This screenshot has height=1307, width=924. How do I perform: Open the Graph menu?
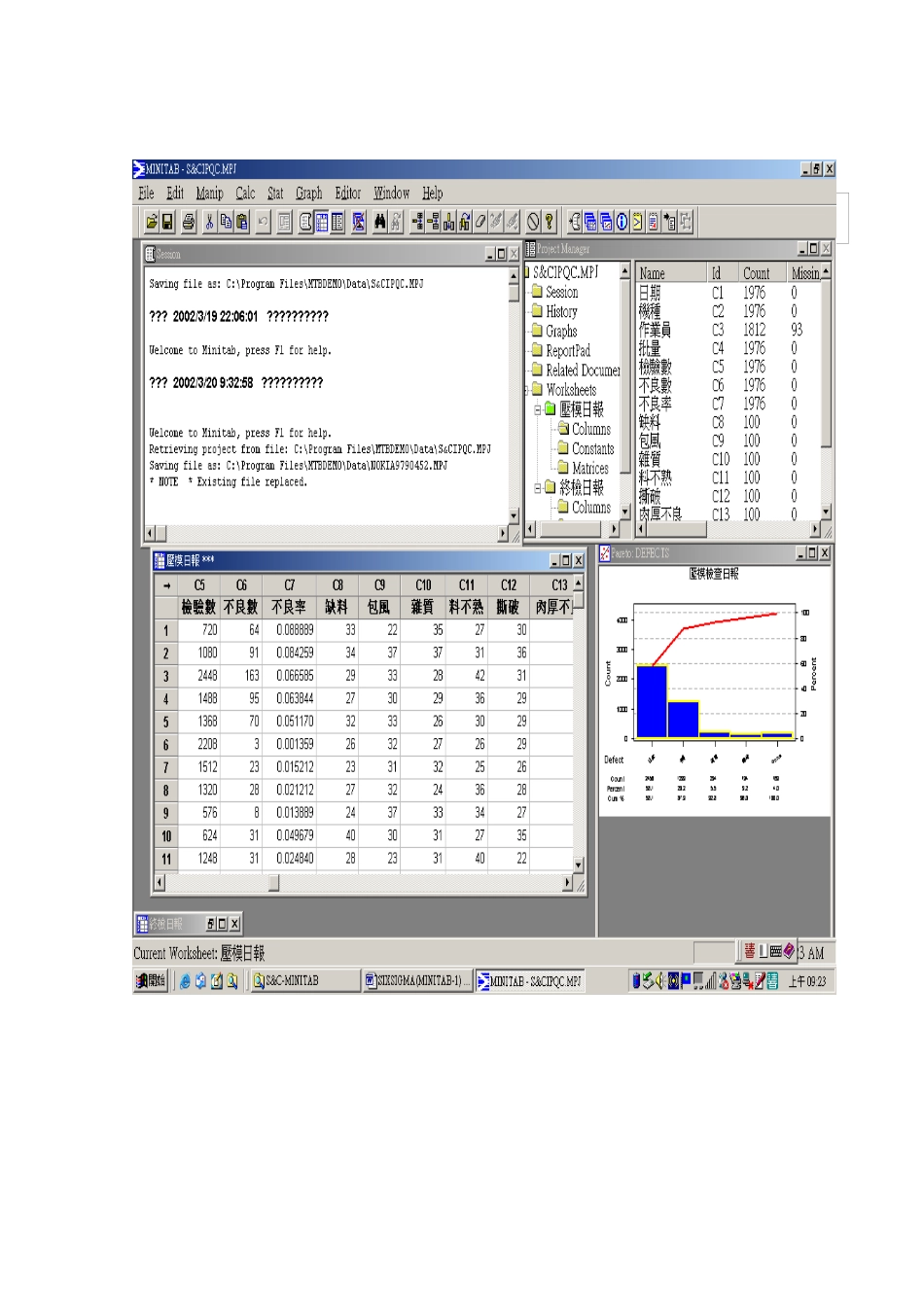[x=308, y=194]
